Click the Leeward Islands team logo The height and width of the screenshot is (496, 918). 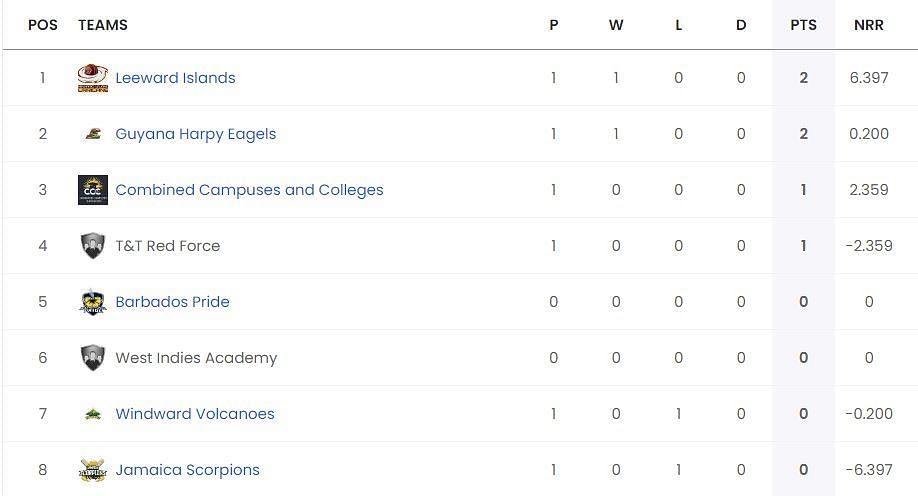tap(93, 78)
